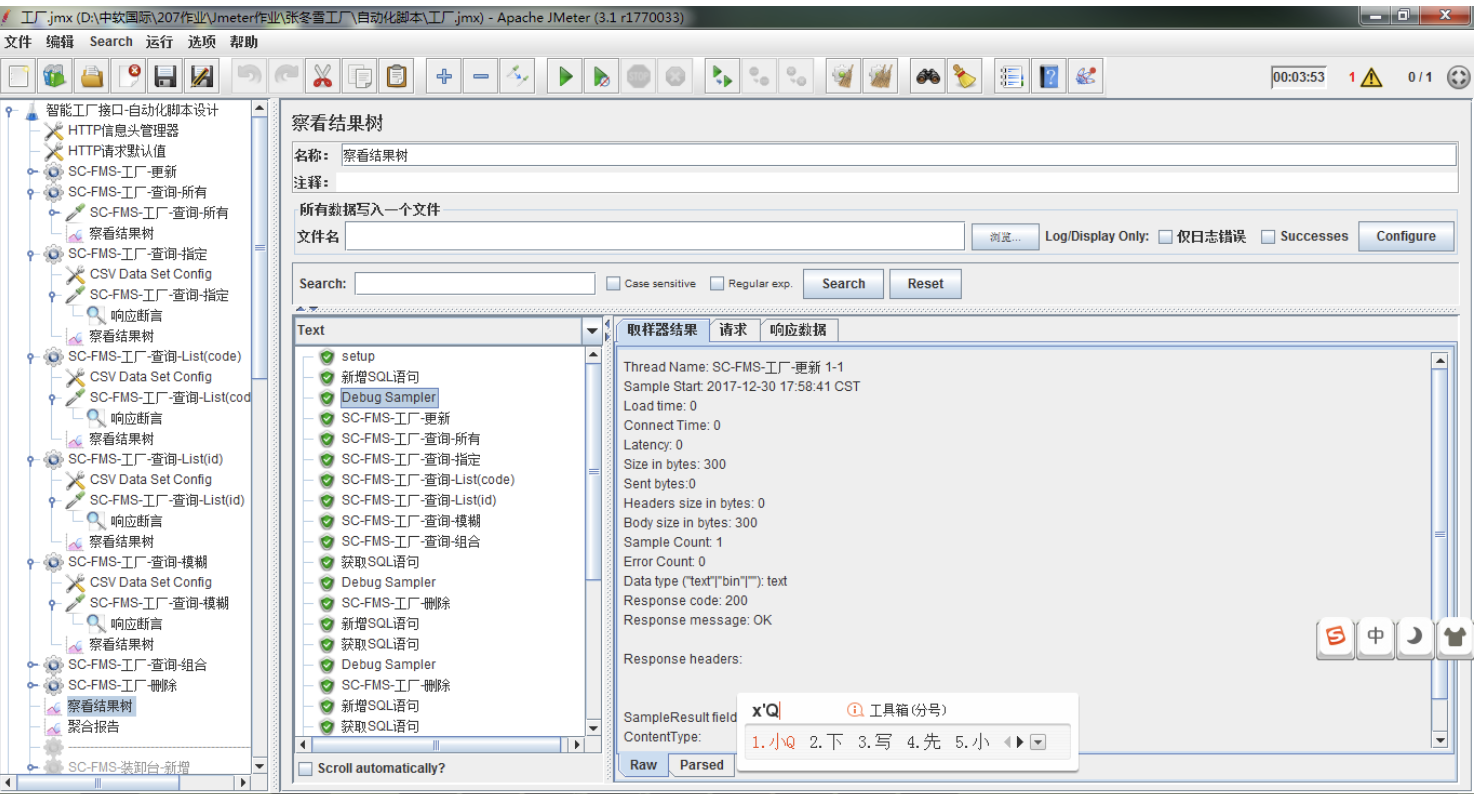Screen dimensions: 1476x794
Task: Select the setup sample result
Action: pyautogui.click(x=358, y=357)
